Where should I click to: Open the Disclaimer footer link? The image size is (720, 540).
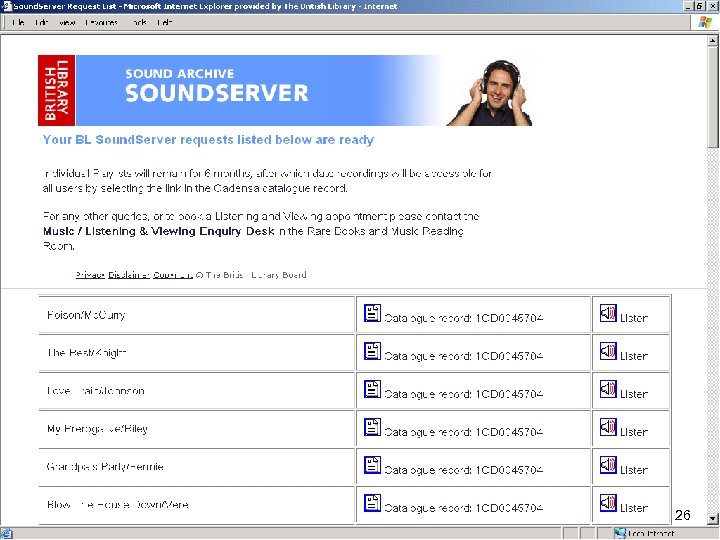click(129, 275)
